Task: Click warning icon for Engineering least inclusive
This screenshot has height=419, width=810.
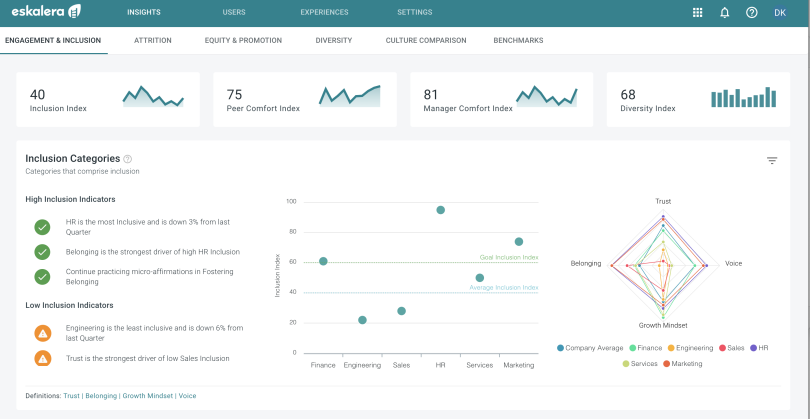Action: pyautogui.click(x=42, y=333)
